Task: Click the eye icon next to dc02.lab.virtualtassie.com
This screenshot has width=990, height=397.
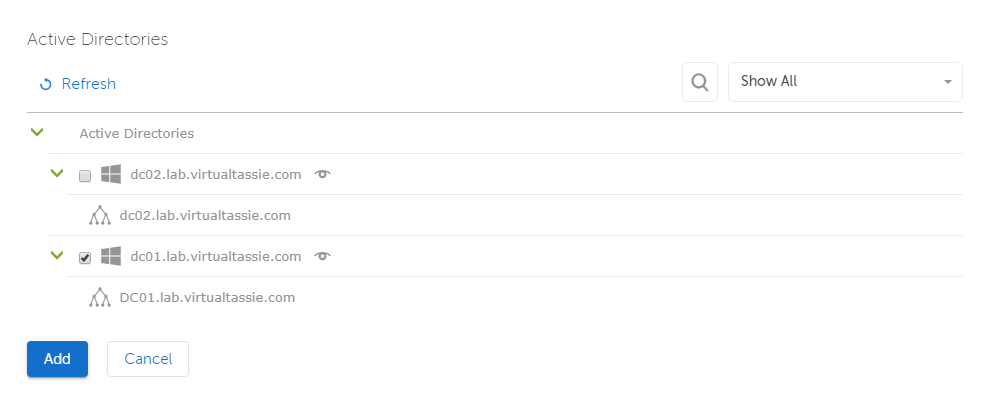Action: 323,174
